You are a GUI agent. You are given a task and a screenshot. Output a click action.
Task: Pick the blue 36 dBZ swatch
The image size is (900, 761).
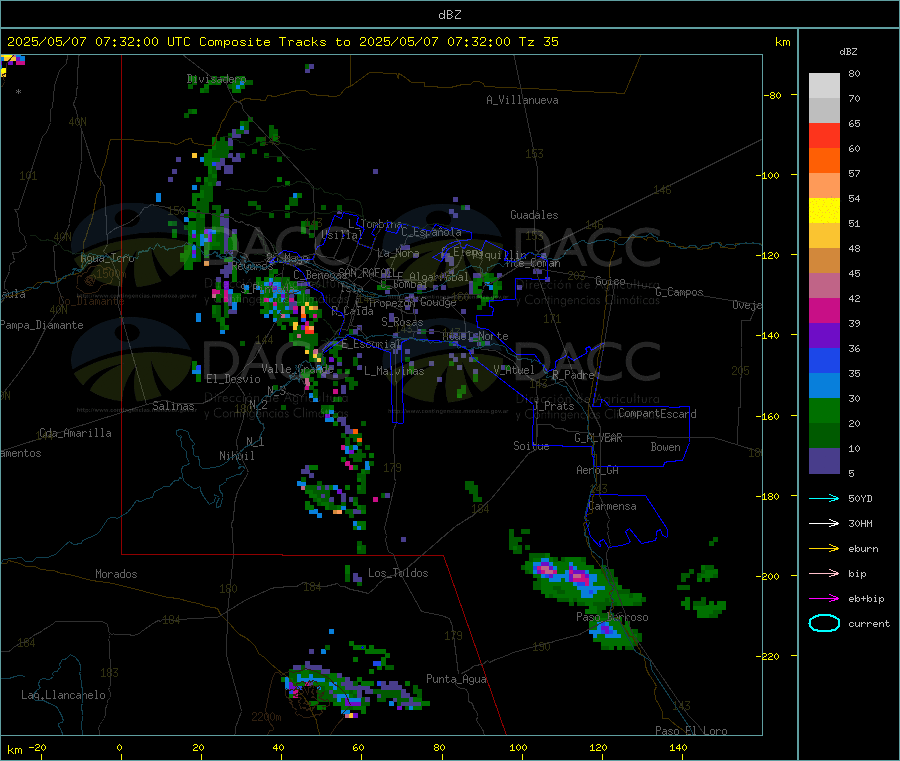(x=824, y=360)
